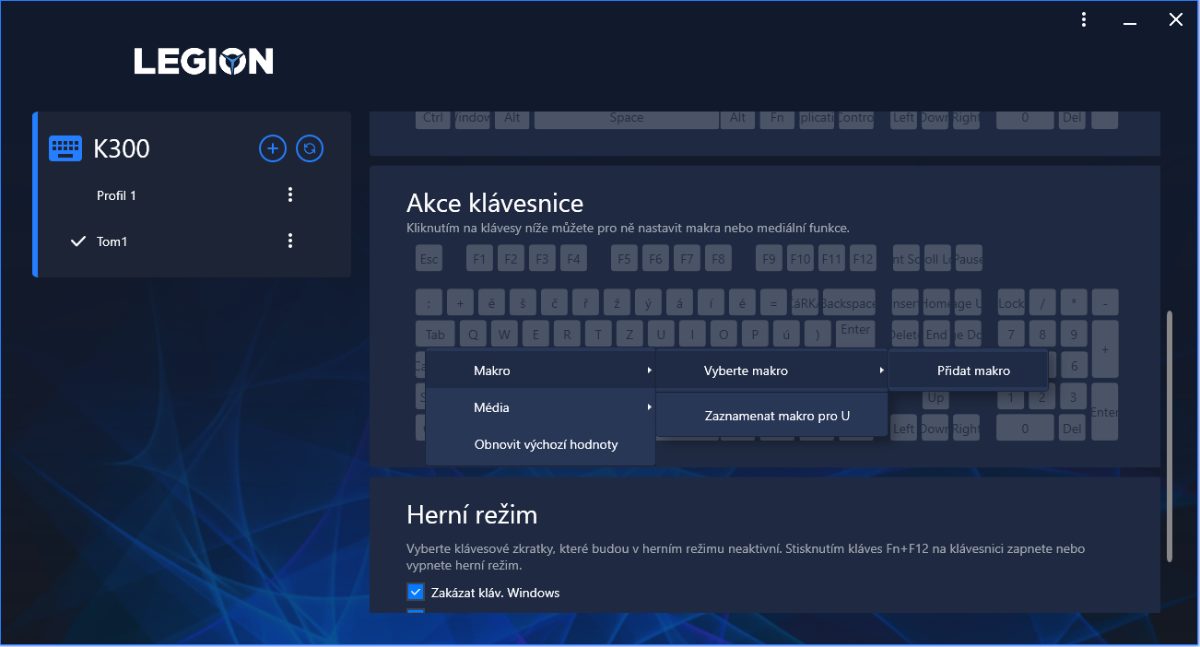Uncheck Zakázat kláv. Windows checkbox
Viewport: 1200px width, 647px height.
click(416, 592)
